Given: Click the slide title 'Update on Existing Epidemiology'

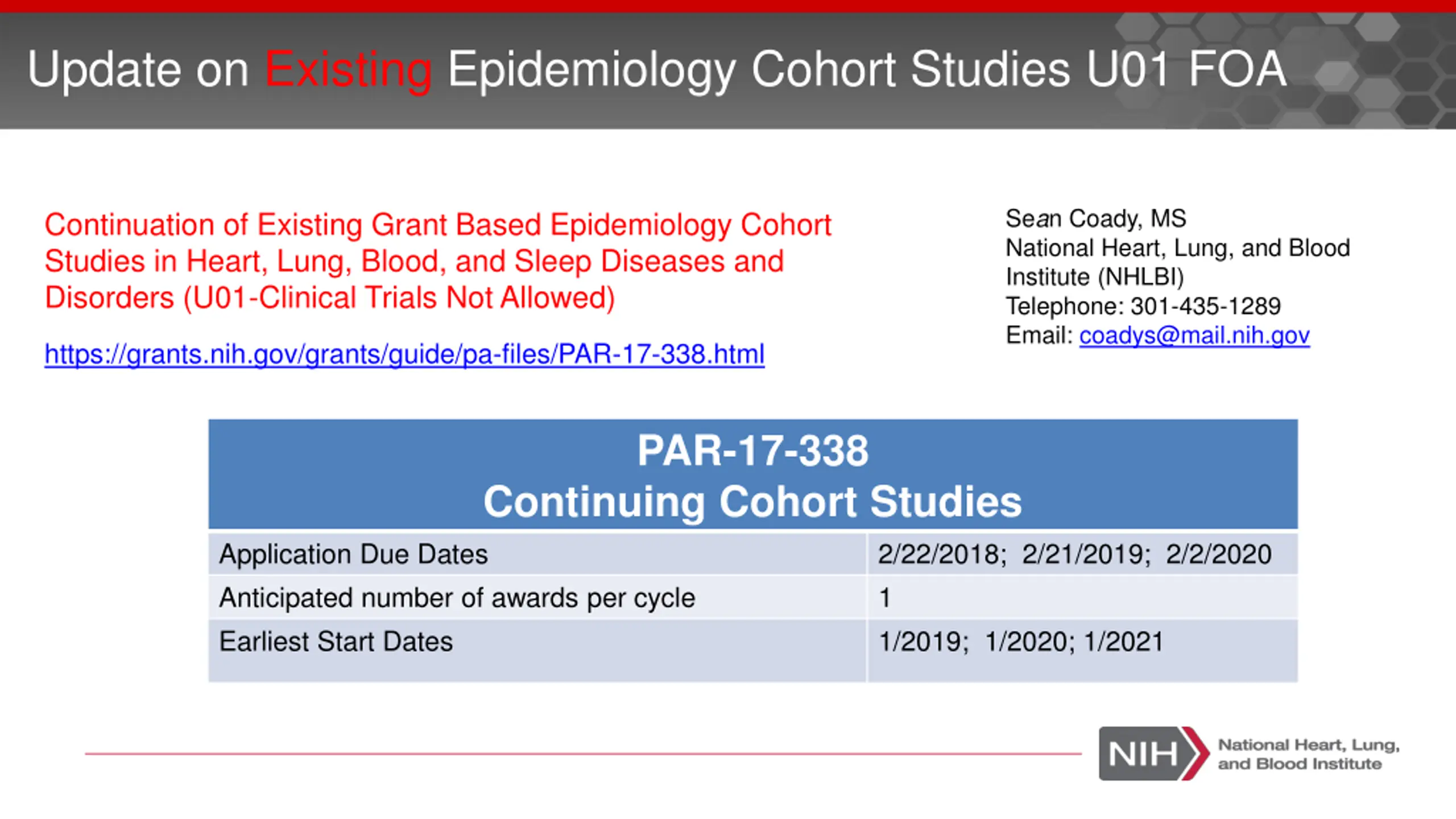Looking at the screenshot, I should (656, 69).
